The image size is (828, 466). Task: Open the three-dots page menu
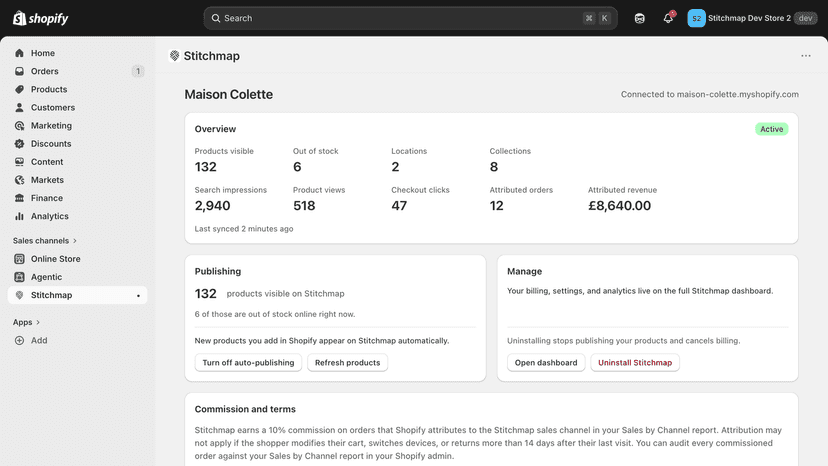pos(805,55)
